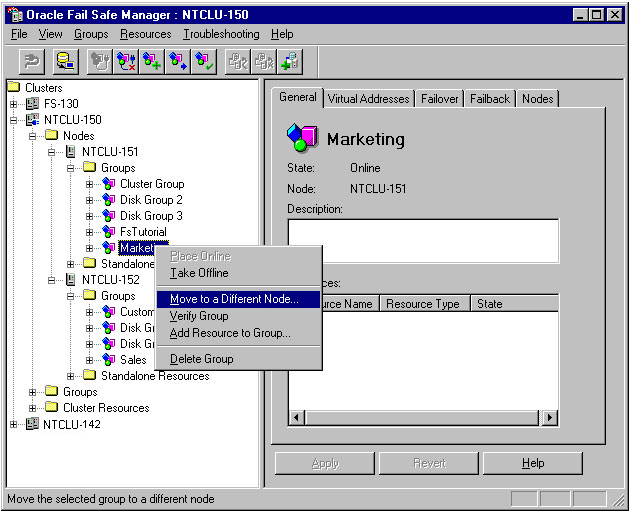
Task: Collapse the NTCLU-152 node
Action: (51, 280)
